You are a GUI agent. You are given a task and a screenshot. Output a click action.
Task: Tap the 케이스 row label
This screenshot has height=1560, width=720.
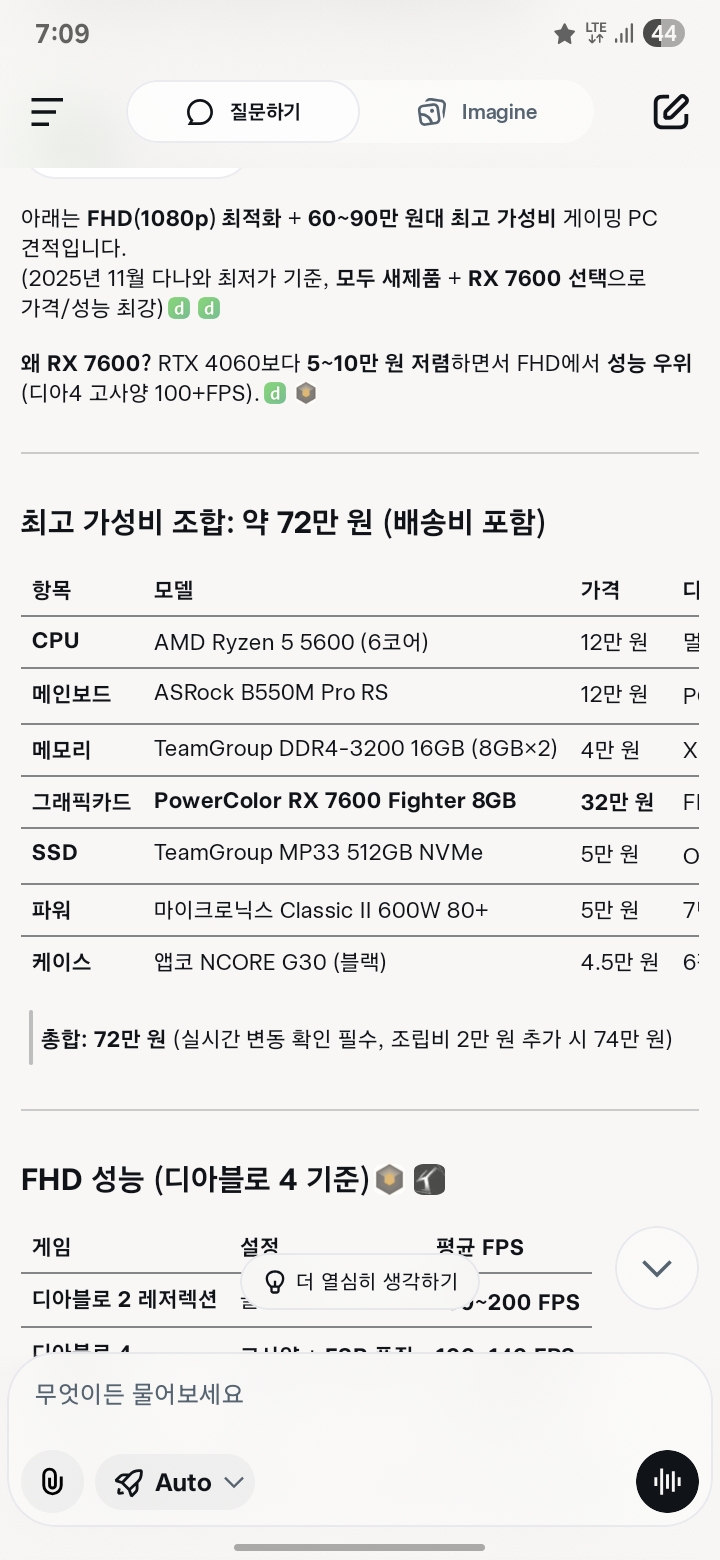pyautogui.click(x=61, y=962)
